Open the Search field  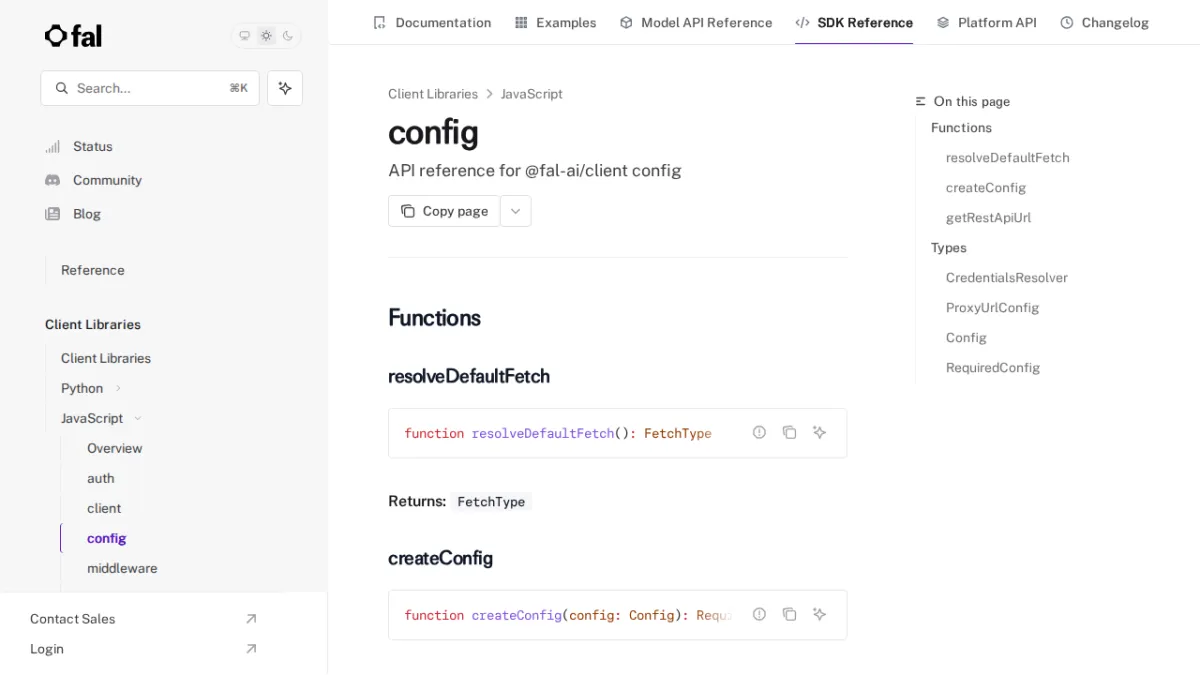point(150,88)
